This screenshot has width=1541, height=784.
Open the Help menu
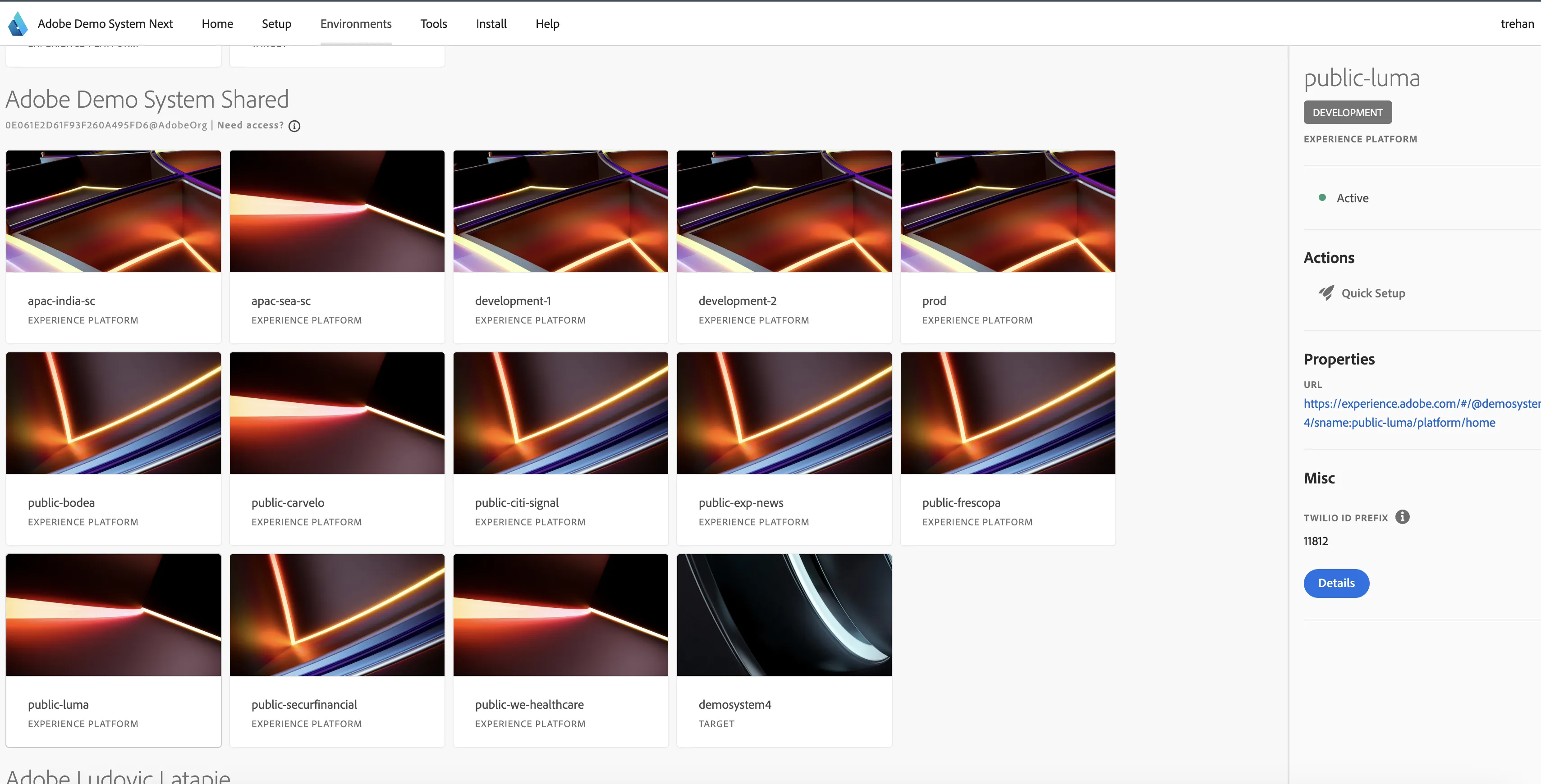[547, 24]
